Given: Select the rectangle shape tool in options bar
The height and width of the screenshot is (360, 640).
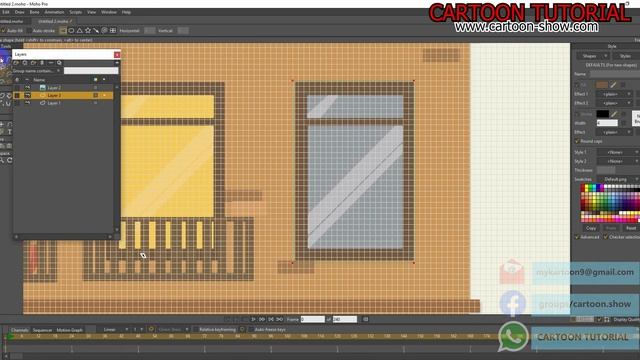Looking at the screenshot, I should click(63, 31).
